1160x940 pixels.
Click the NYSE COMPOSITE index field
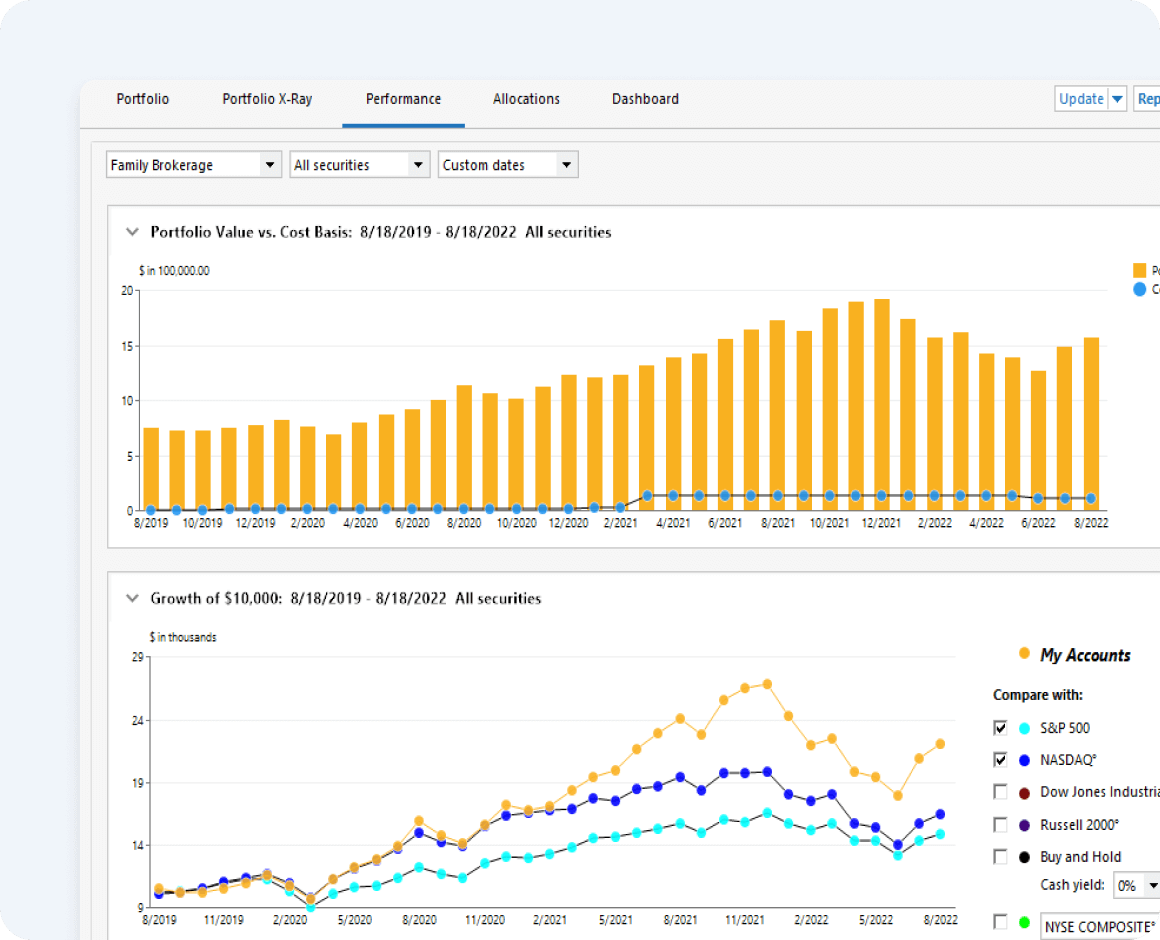click(x=1100, y=926)
